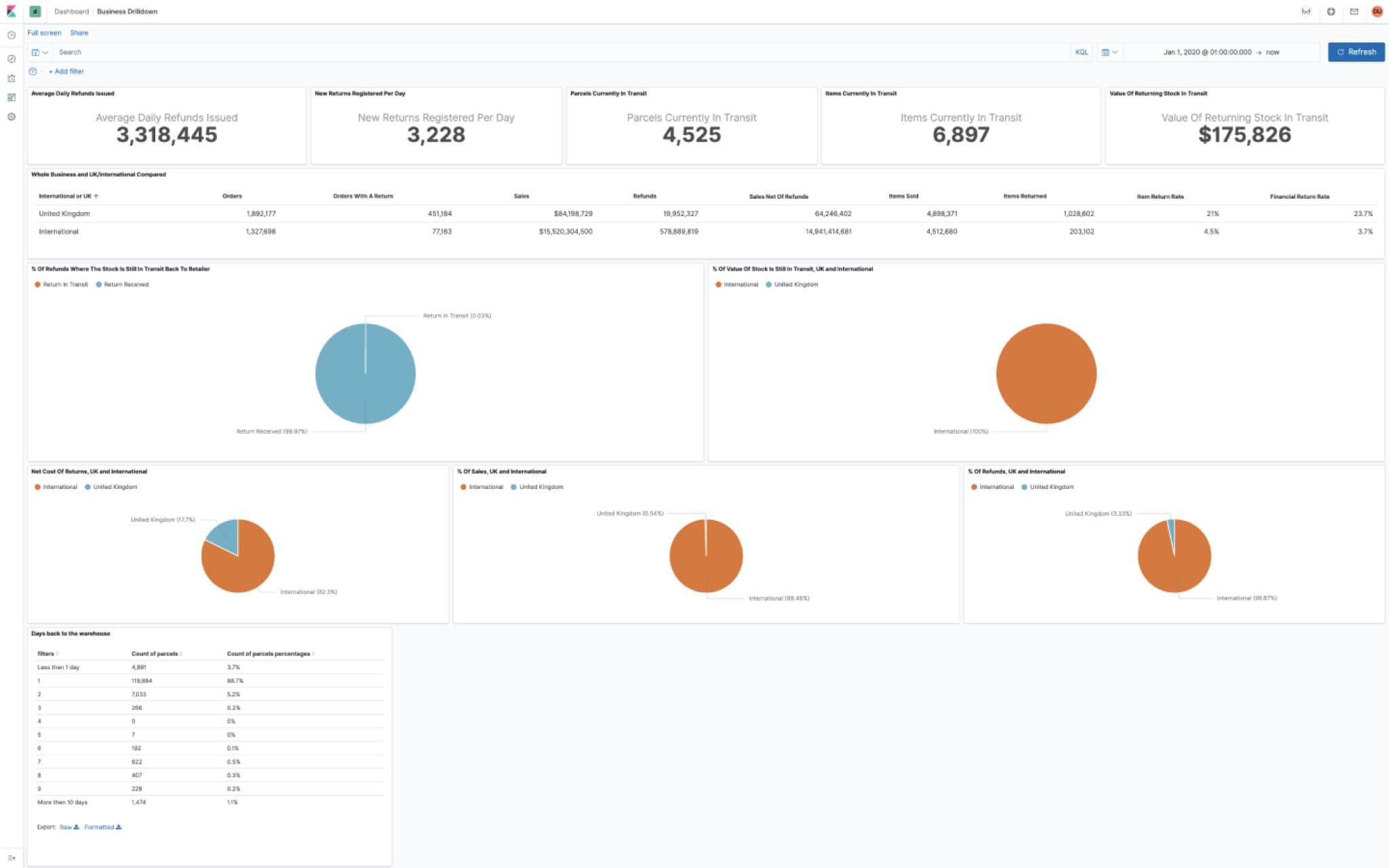Open the Dashboard icon in the sidebar
This screenshot has height=868, width=1389.
tap(11, 97)
